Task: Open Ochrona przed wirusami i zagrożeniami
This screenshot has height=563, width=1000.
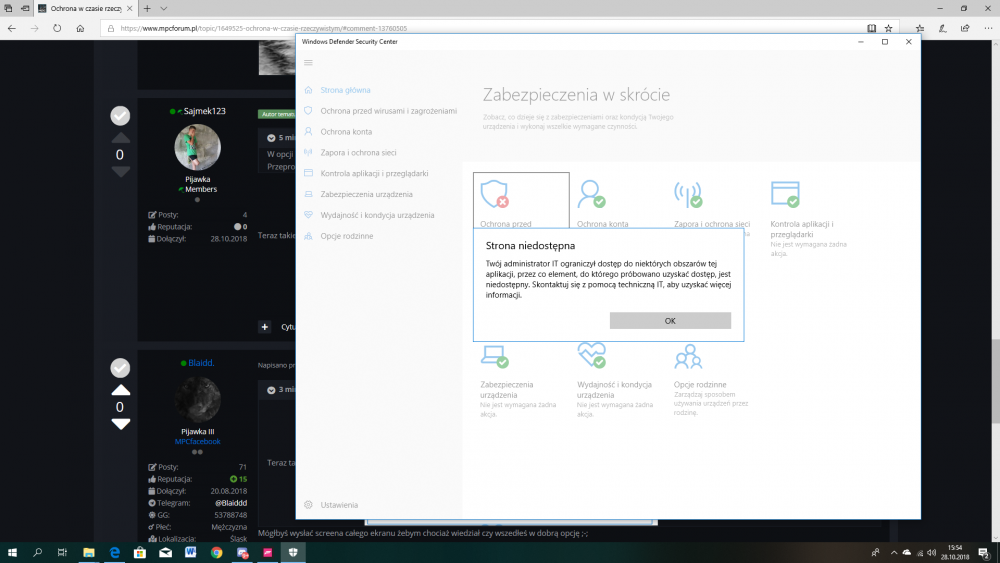Action: click(x=388, y=111)
